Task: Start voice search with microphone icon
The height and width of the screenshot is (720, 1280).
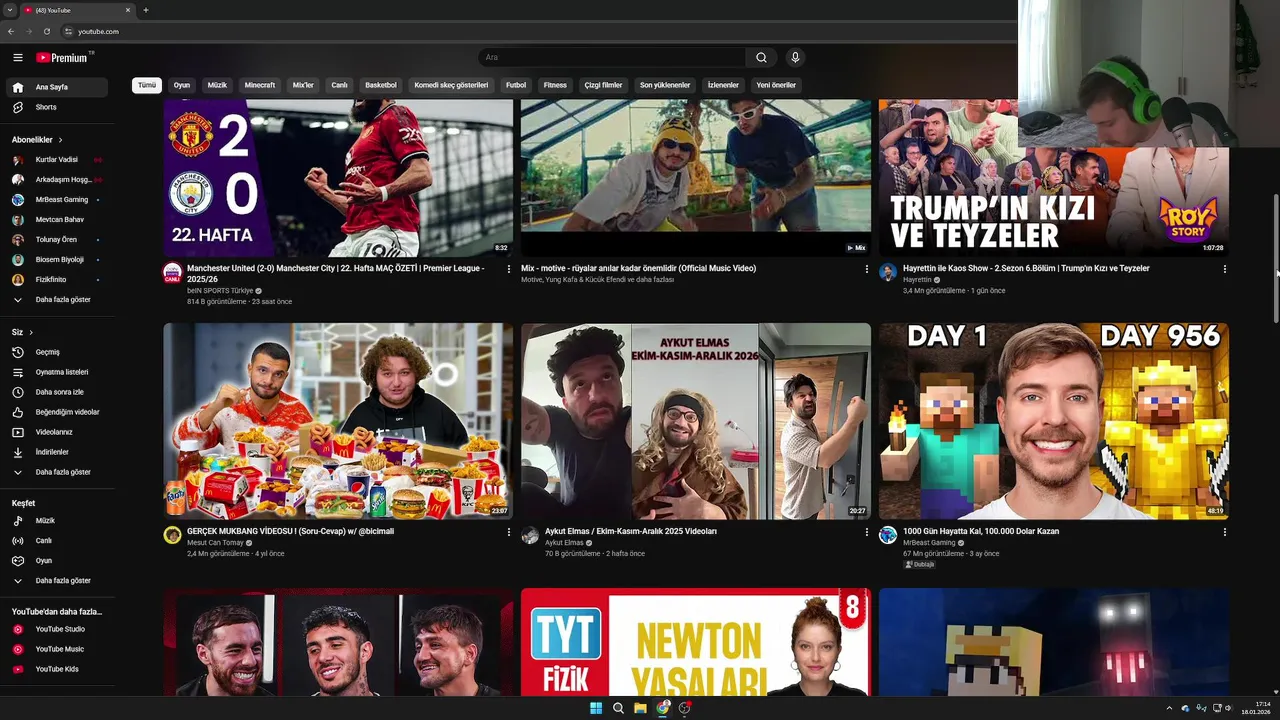Action: click(x=795, y=58)
